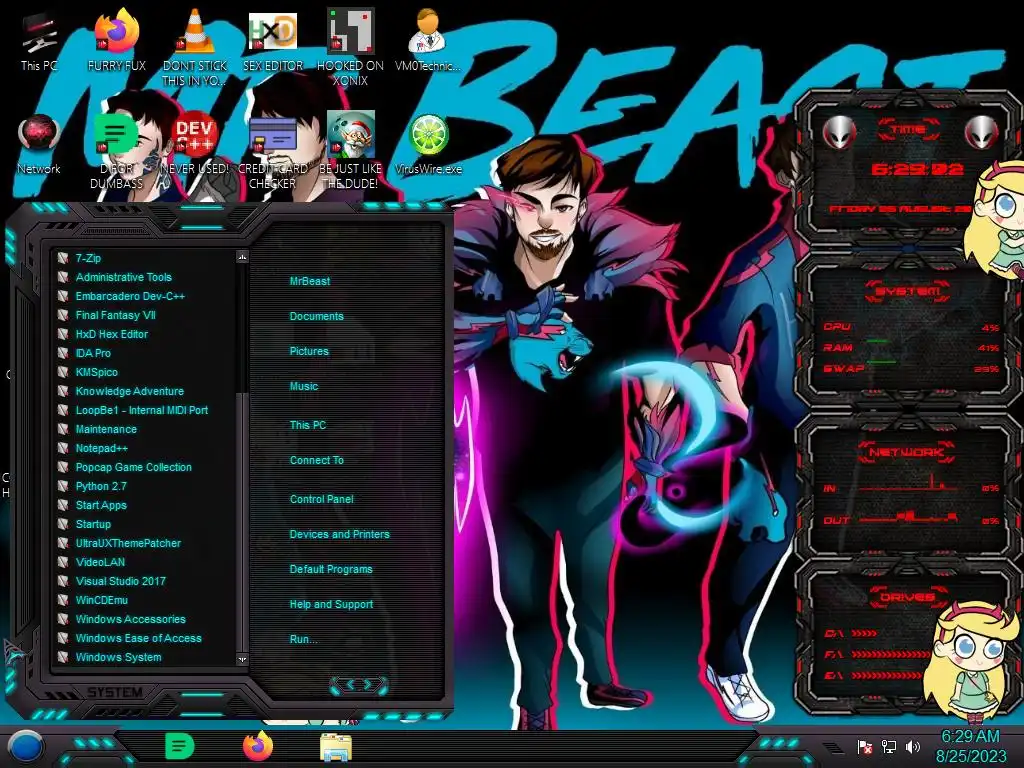Viewport: 1024px width, 768px height.
Task: Open Music from the Start menu
Action: [x=304, y=386]
